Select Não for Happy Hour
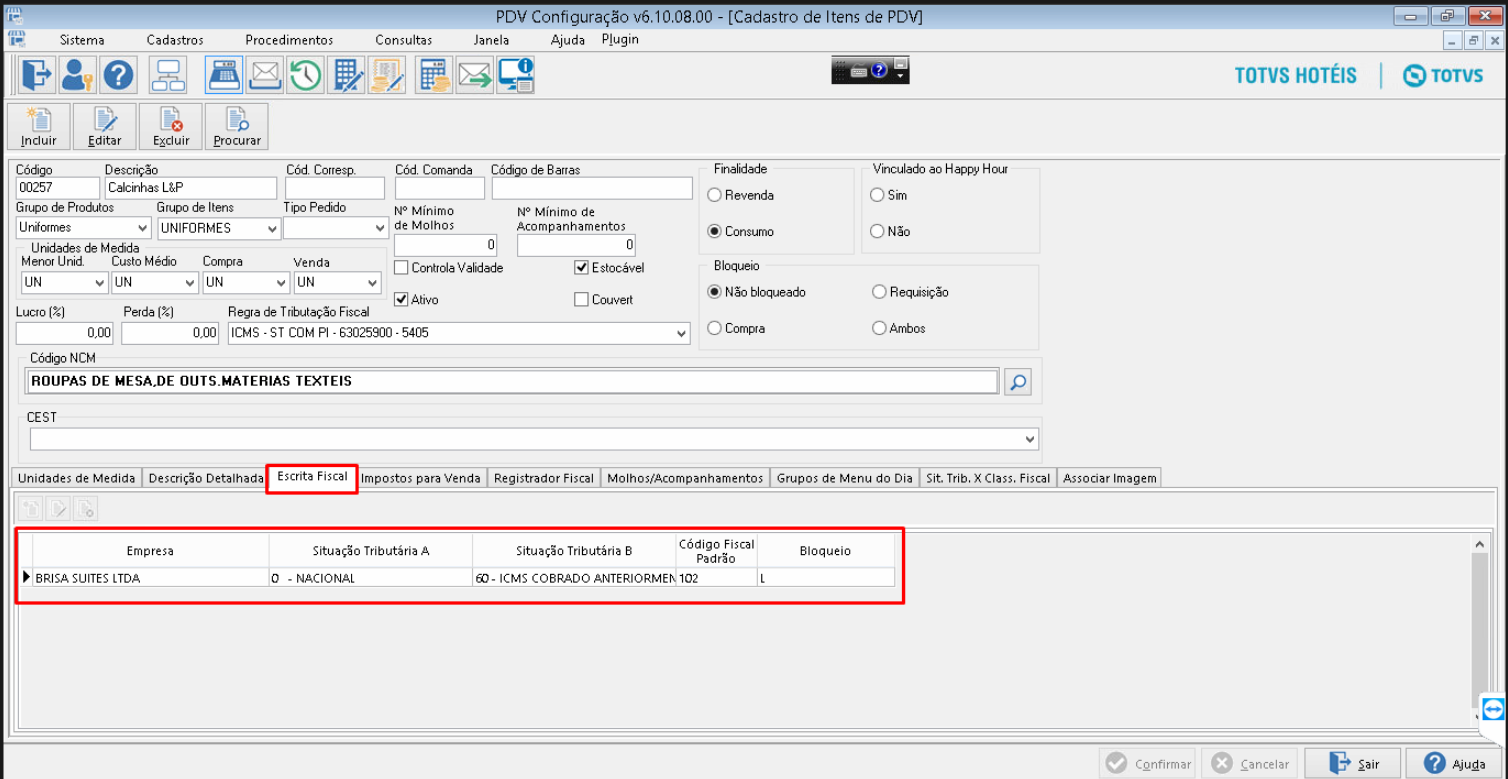 pos(877,231)
